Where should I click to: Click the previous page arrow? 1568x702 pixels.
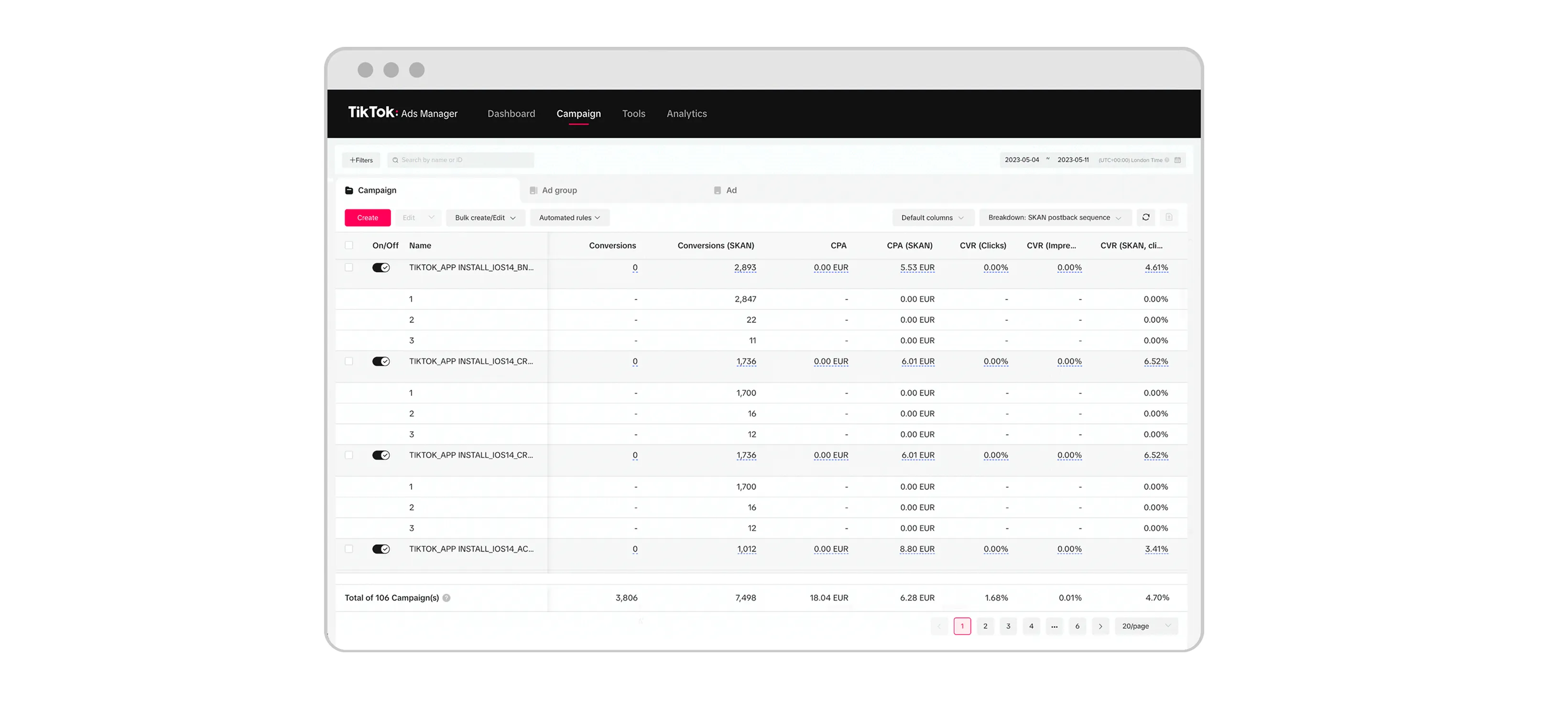[939, 626]
